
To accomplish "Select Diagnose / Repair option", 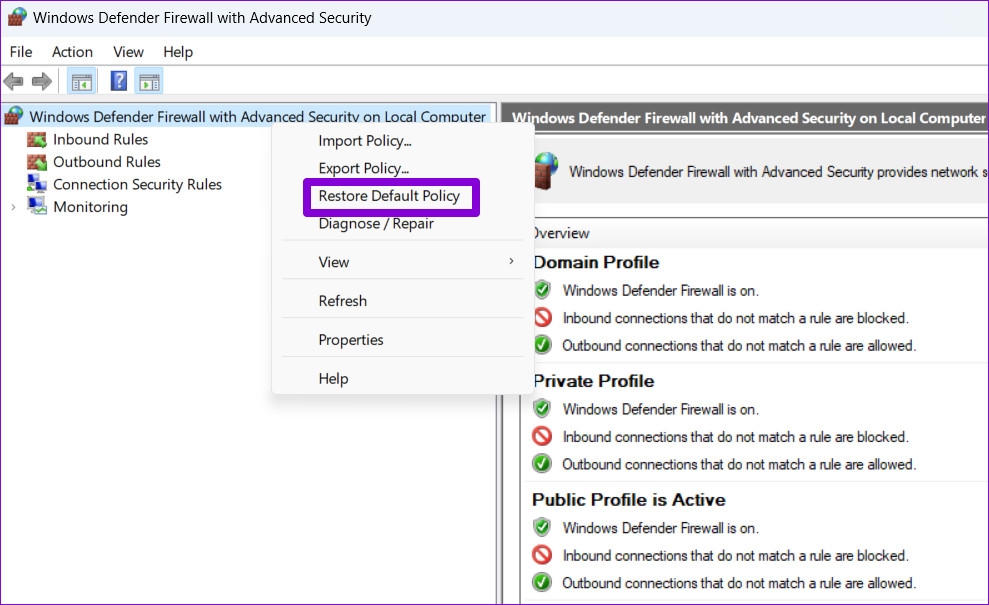I will (x=376, y=224).
